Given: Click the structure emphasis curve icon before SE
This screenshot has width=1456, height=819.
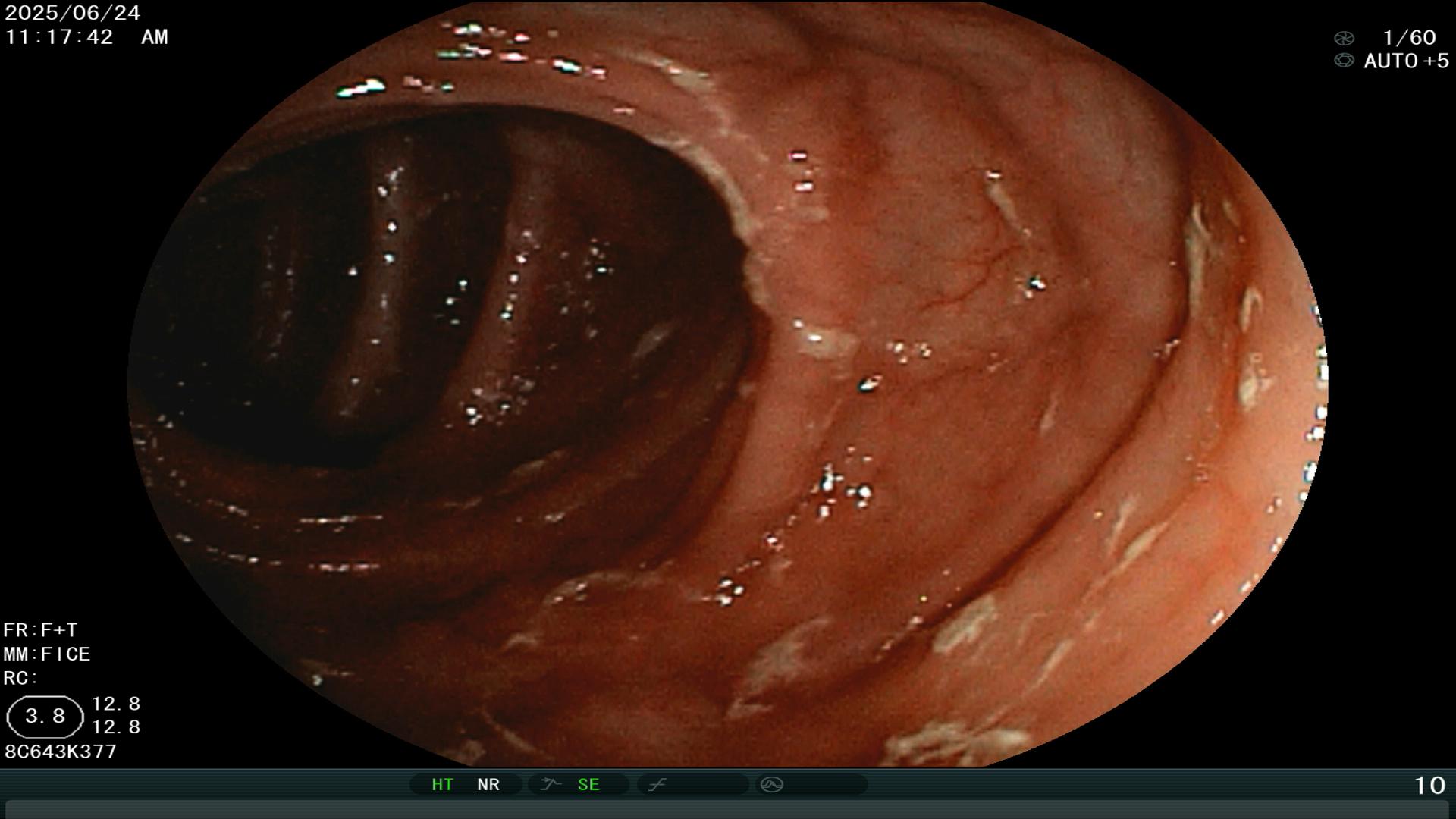Looking at the screenshot, I should (x=550, y=784).
